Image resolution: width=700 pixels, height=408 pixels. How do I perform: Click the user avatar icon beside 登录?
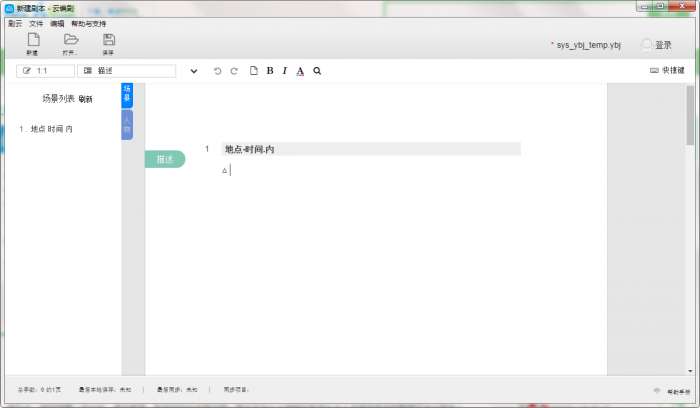coord(646,45)
